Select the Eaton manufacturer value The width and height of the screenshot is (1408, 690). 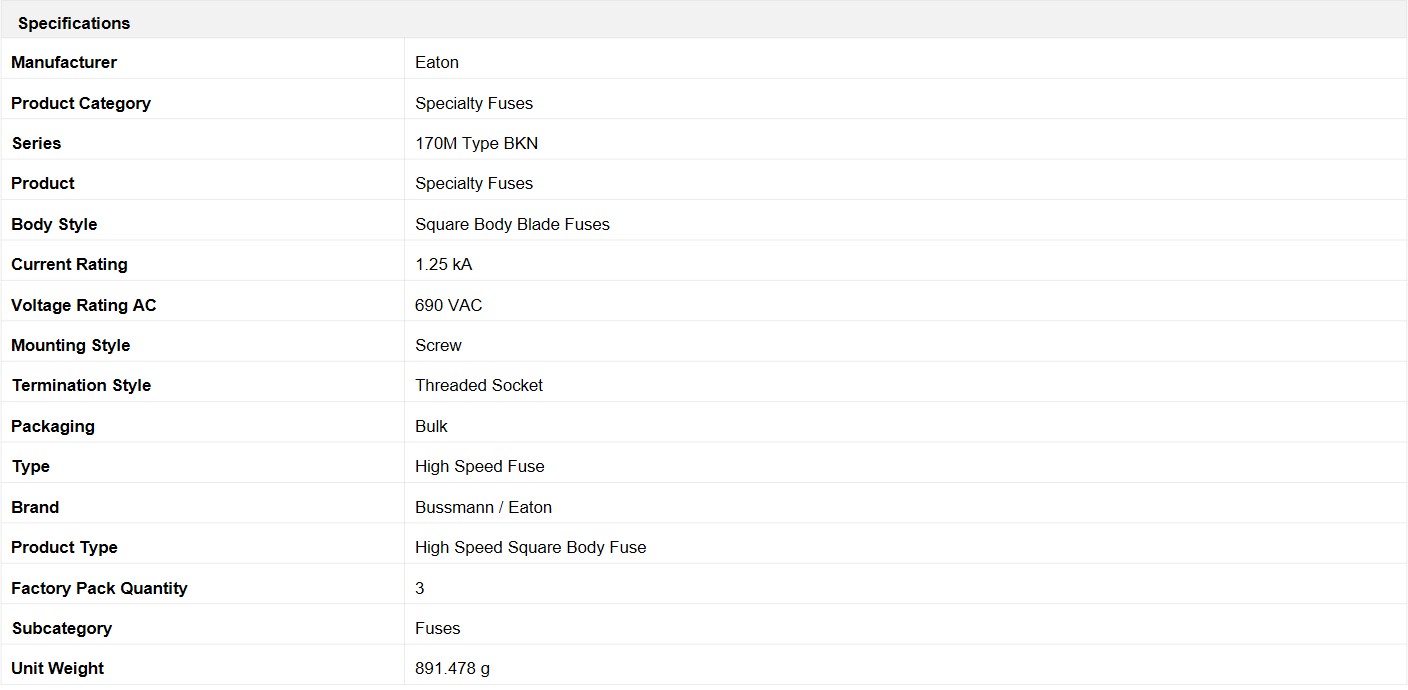[437, 62]
